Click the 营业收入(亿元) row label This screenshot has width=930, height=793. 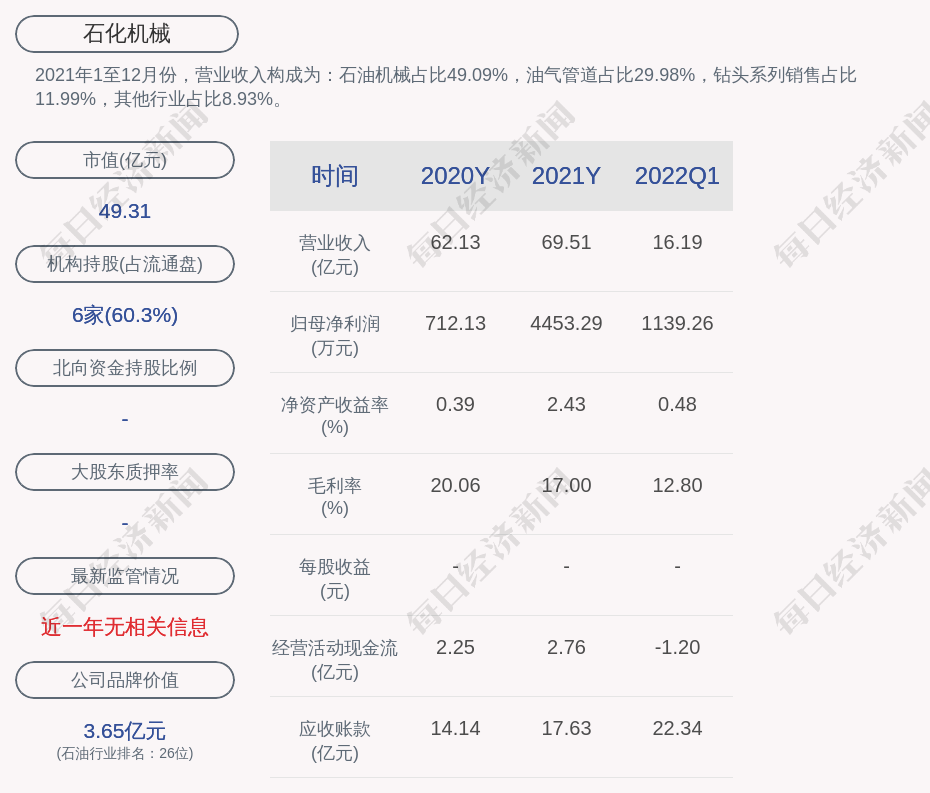tap(334, 254)
